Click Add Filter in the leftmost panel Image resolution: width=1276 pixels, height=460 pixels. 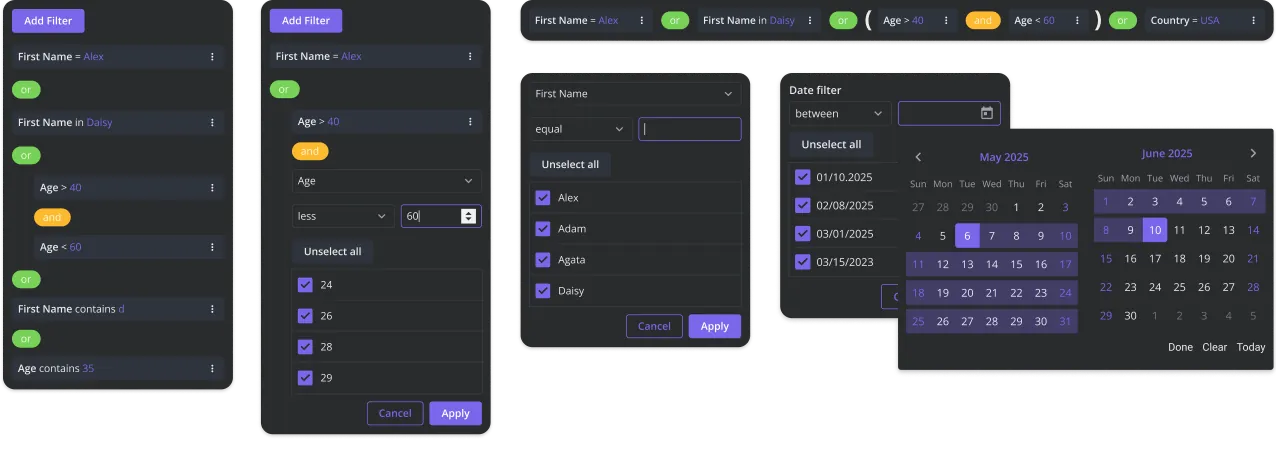click(48, 20)
